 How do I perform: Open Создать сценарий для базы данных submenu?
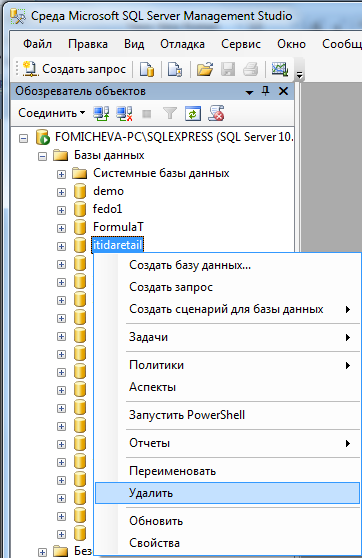(x=227, y=309)
